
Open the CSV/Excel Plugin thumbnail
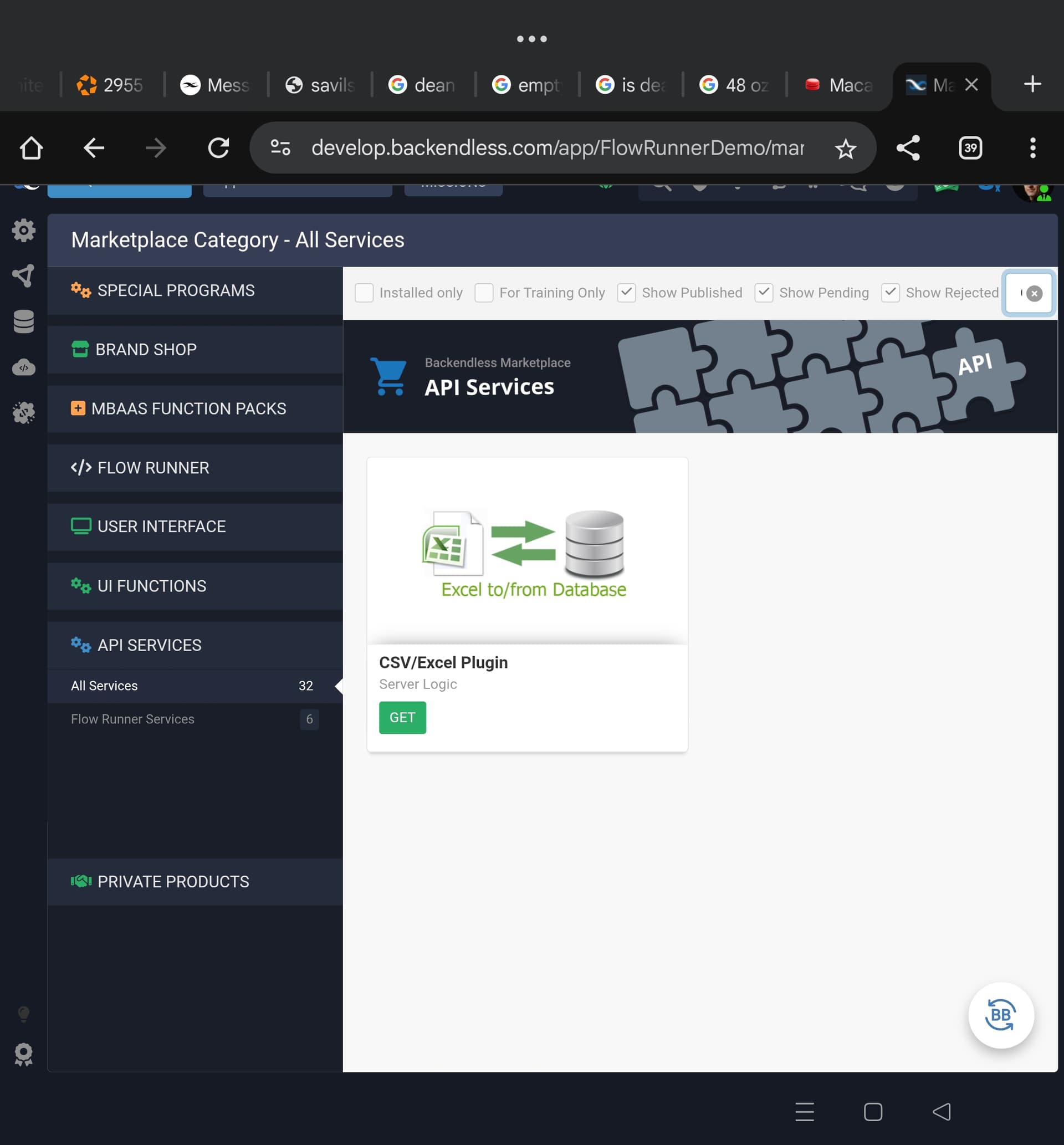click(527, 551)
